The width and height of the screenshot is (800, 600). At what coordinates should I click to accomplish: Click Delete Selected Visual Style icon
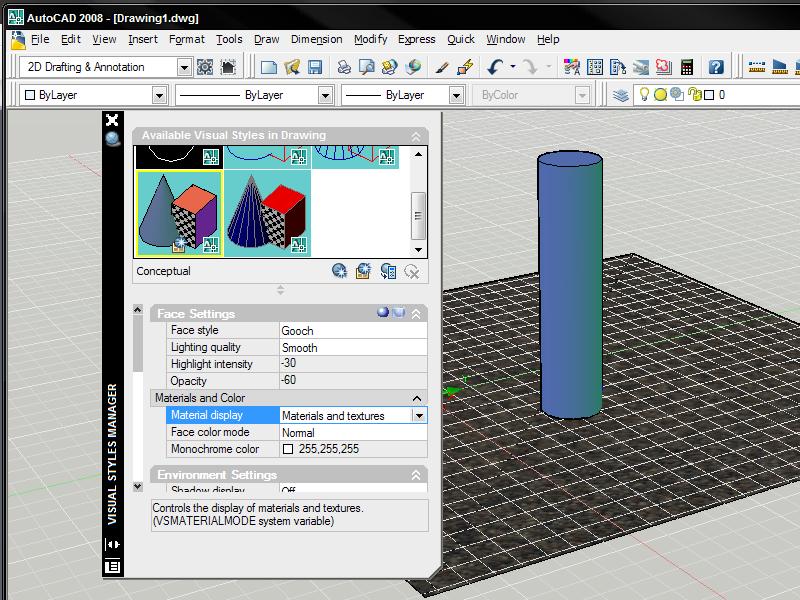click(x=412, y=271)
